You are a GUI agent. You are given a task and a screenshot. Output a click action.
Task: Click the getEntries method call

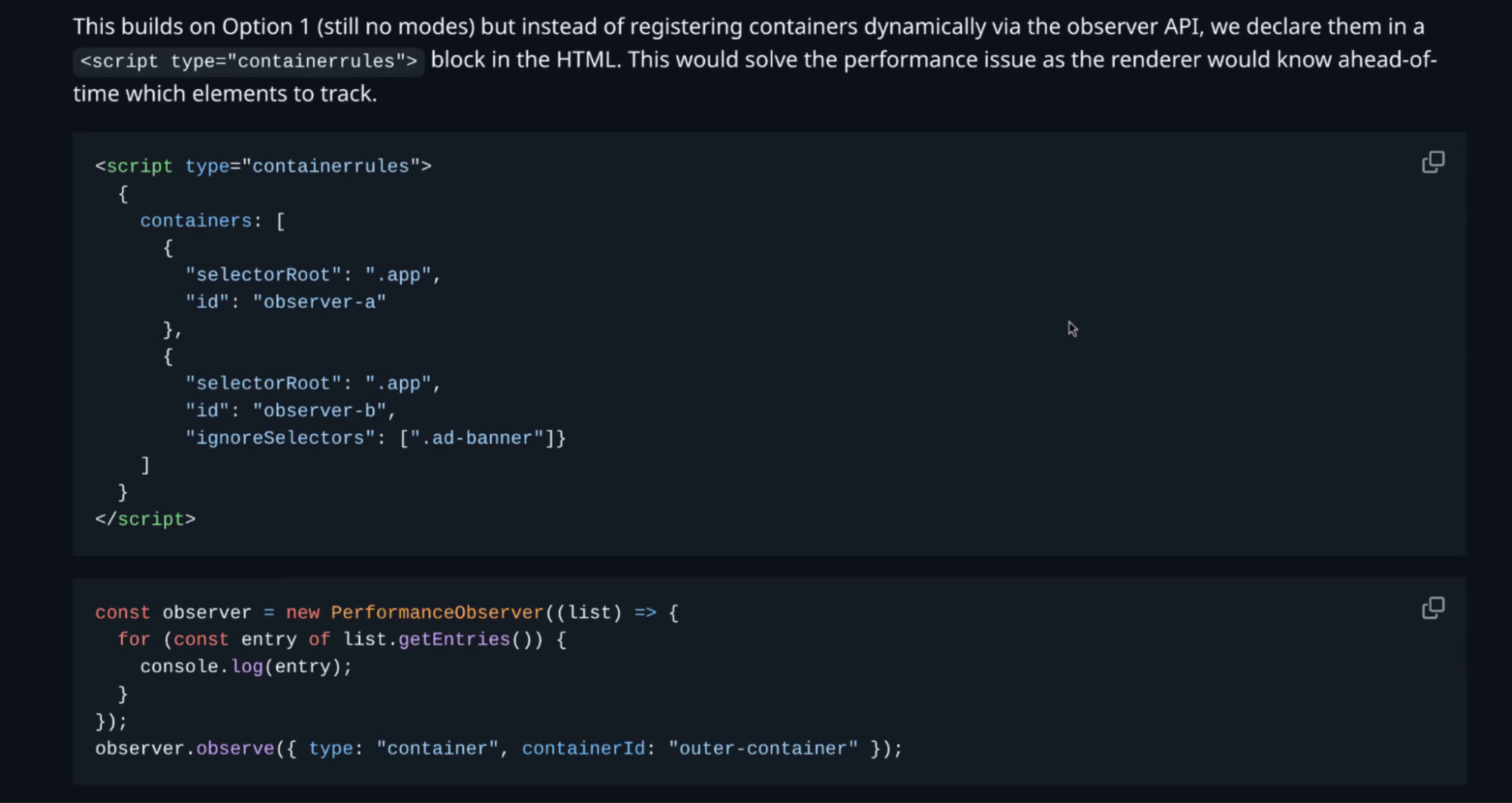pos(454,640)
